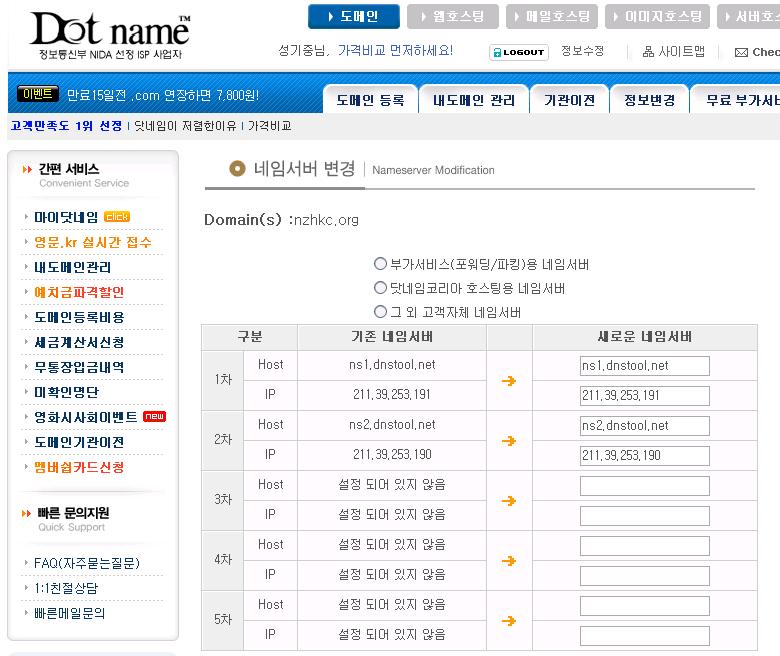Open the 정보수정 link
Viewport: 780px width, 656px height.
click(x=582, y=52)
